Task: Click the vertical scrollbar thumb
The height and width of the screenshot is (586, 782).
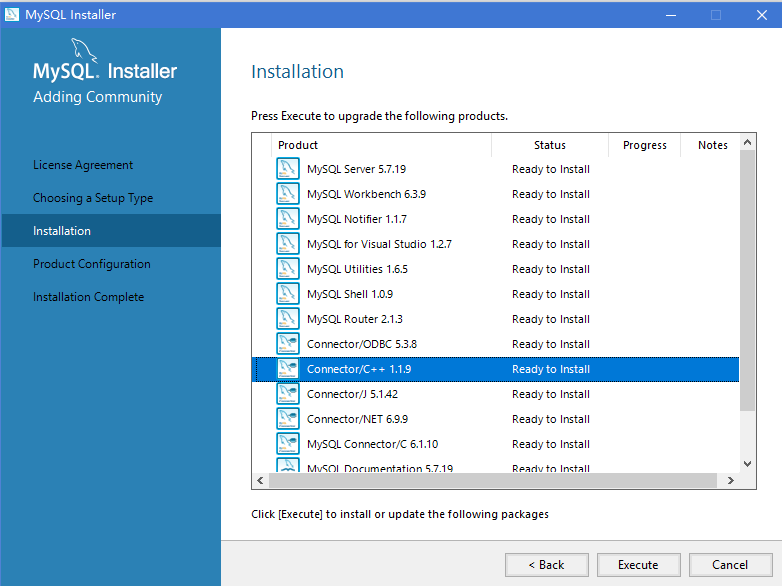Action: point(747,281)
